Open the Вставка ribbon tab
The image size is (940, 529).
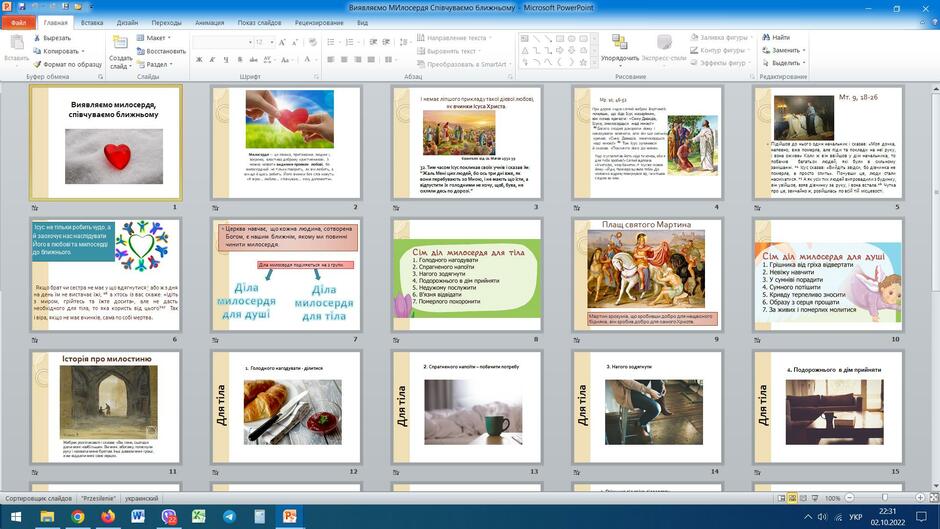coord(92,23)
